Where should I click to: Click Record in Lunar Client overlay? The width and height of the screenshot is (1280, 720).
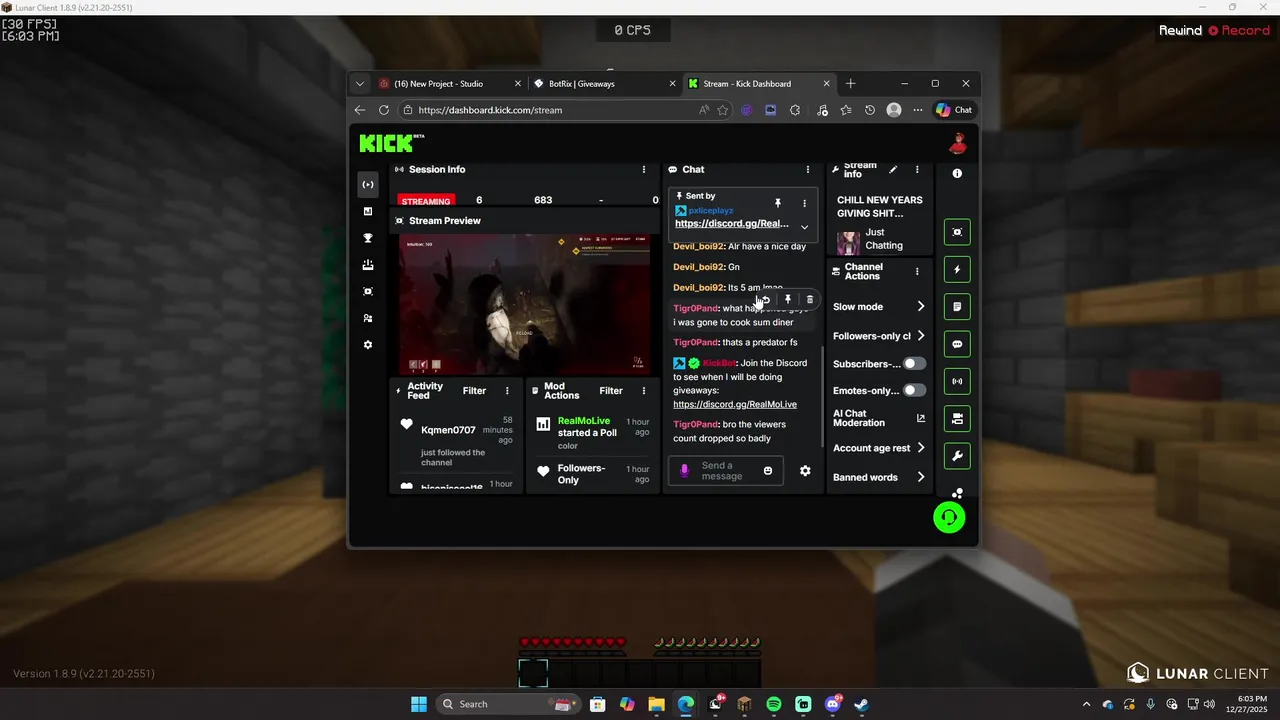click(1238, 30)
